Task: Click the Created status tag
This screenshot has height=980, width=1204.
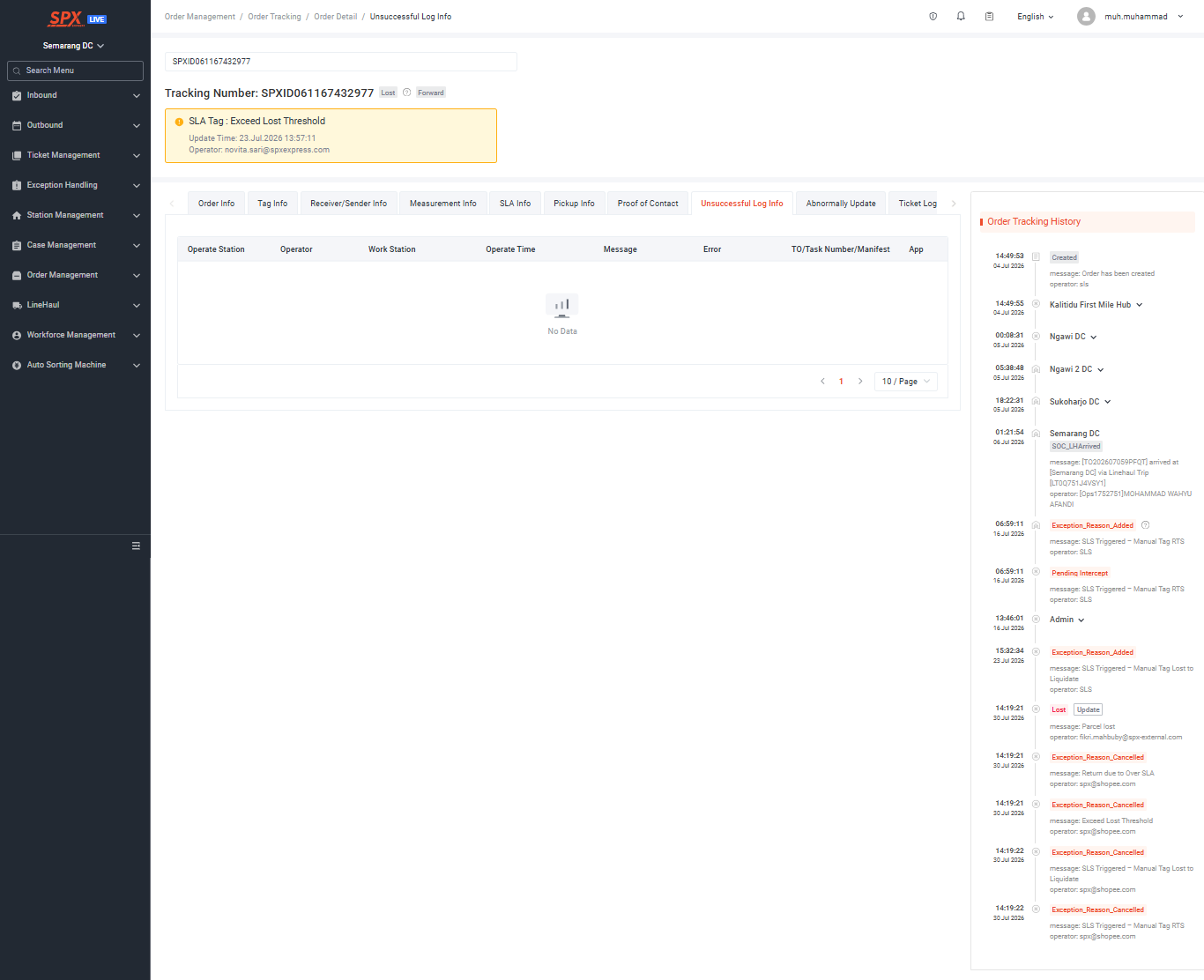Action: click(1064, 257)
